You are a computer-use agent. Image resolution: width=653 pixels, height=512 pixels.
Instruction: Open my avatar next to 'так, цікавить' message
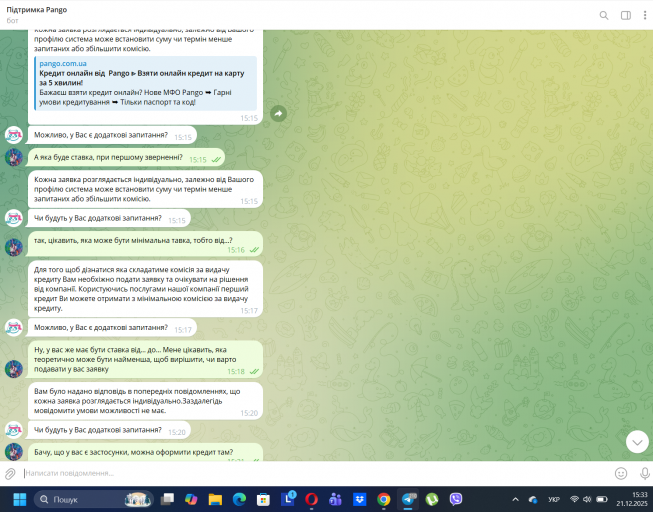tap(14, 247)
